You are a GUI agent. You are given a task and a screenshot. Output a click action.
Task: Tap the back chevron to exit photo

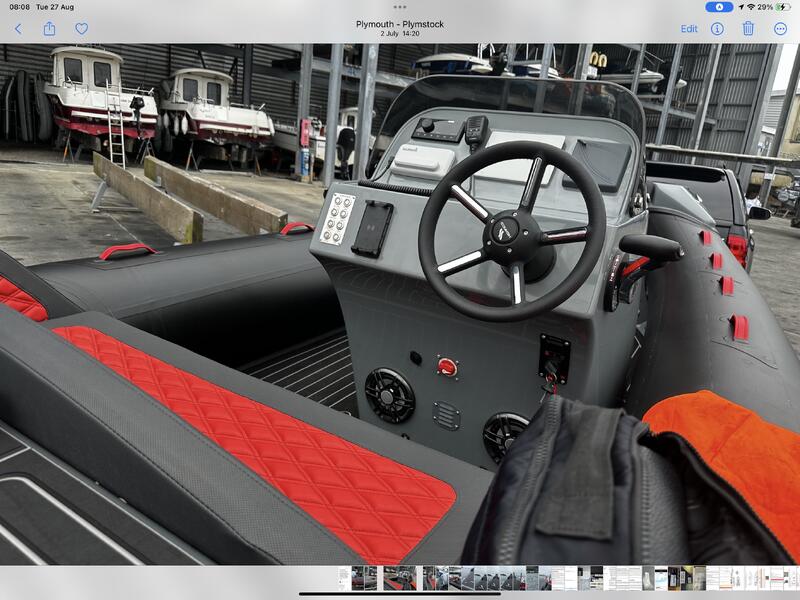click(18, 29)
